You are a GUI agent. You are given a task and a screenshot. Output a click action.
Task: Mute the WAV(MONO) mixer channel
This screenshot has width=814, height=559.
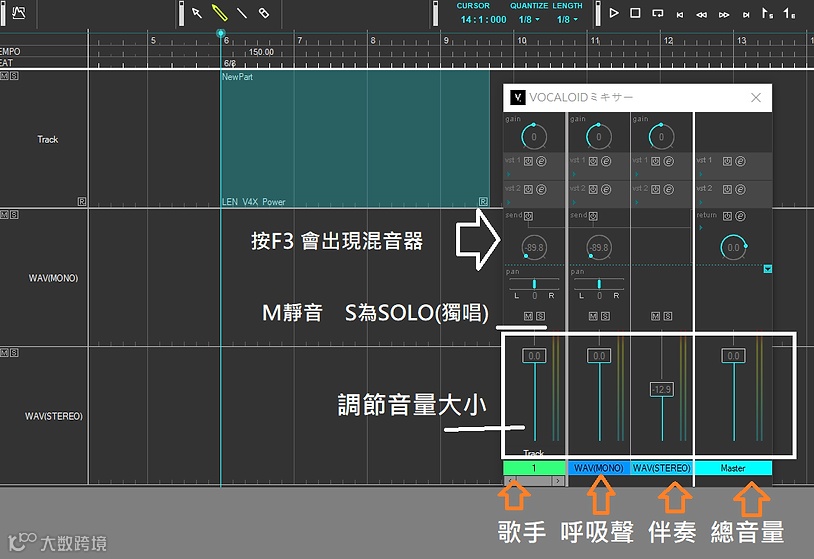coord(593,316)
